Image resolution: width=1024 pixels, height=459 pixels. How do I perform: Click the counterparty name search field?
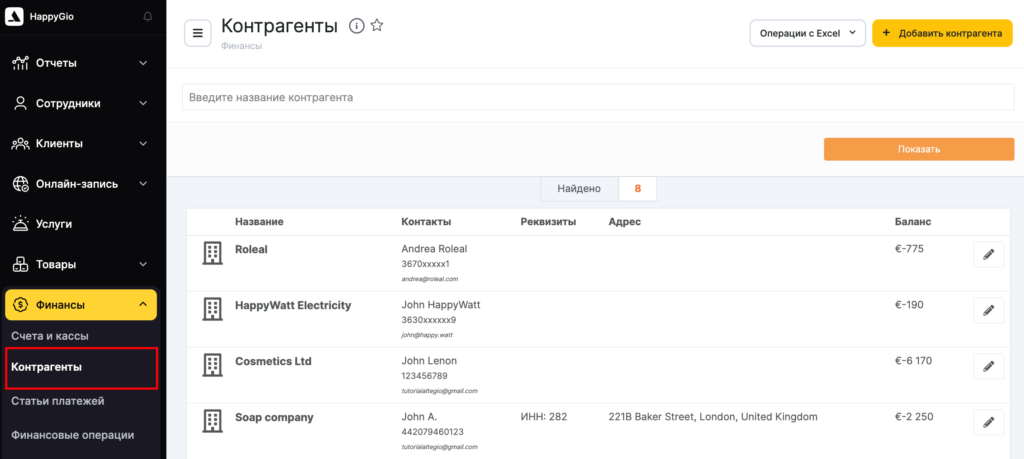(x=597, y=98)
